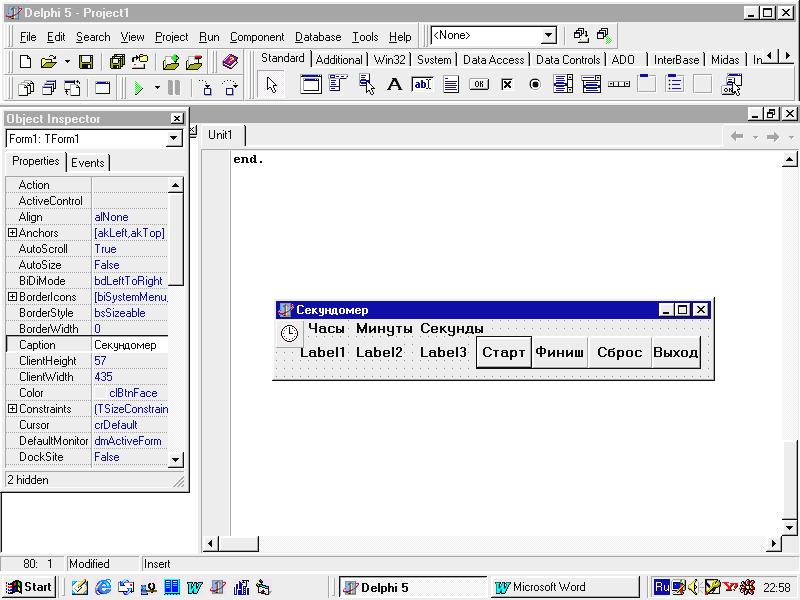Open the Project menu
The width and height of the screenshot is (800, 600).
click(x=171, y=37)
